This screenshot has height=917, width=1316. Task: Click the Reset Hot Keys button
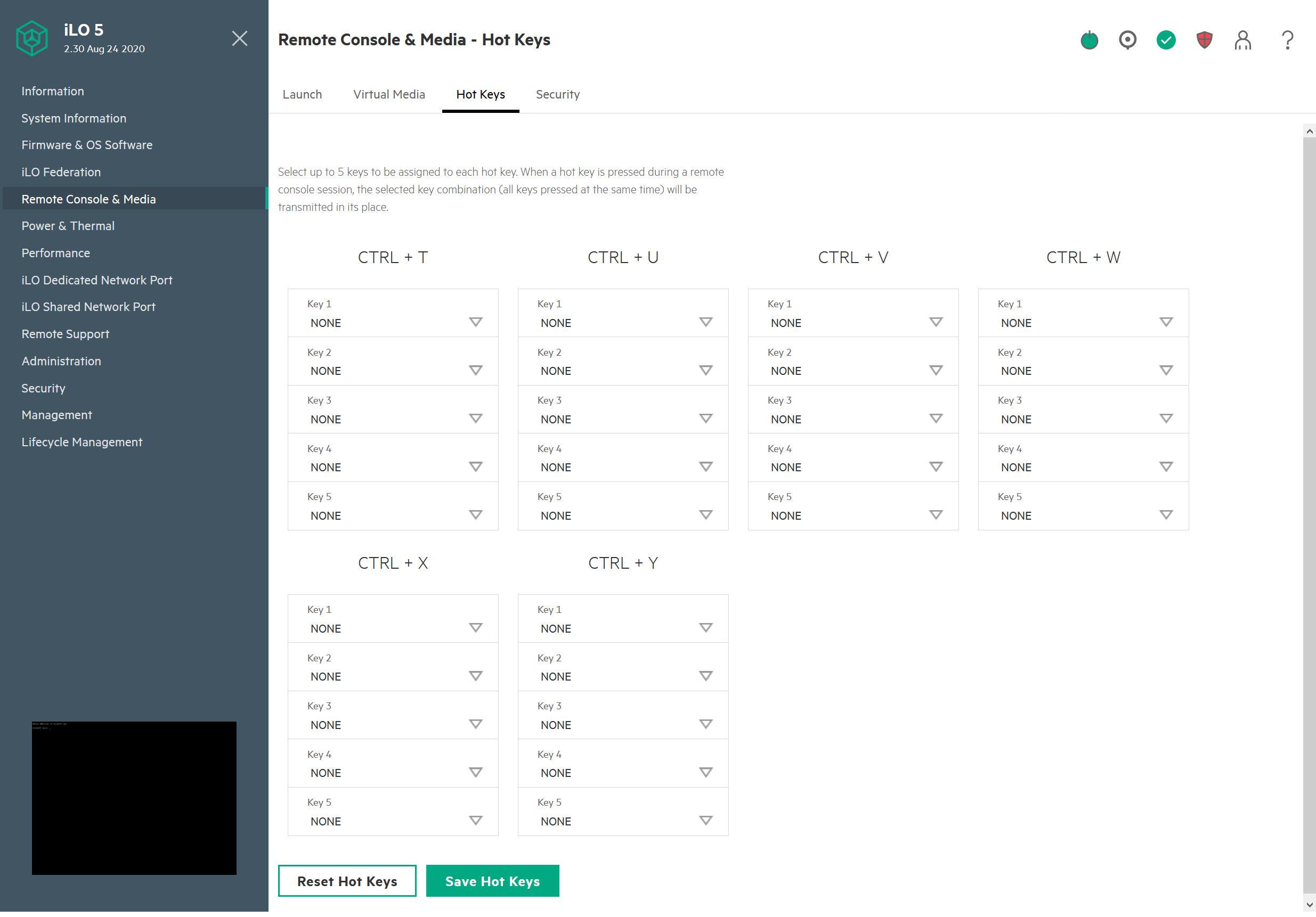point(347,881)
